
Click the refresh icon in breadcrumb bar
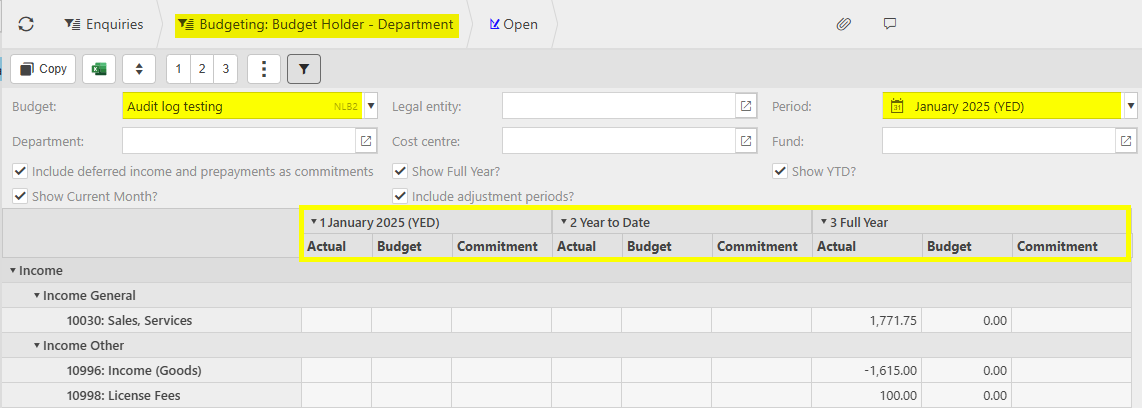pyautogui.click(x=26, y=24)
